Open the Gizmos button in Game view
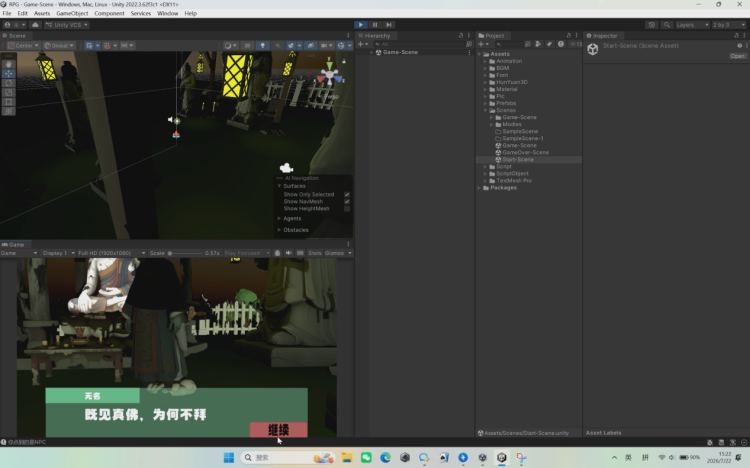 334,253
